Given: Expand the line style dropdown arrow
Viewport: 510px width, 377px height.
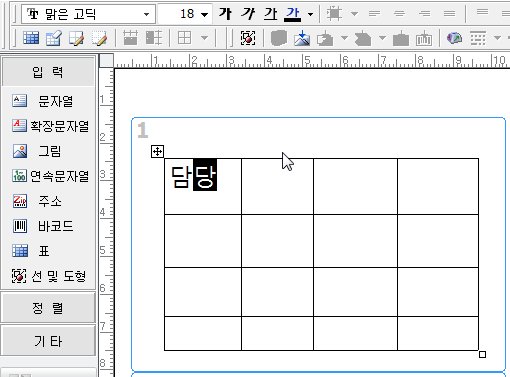Looking at the screenshot, I should click(x=497, y=38).
